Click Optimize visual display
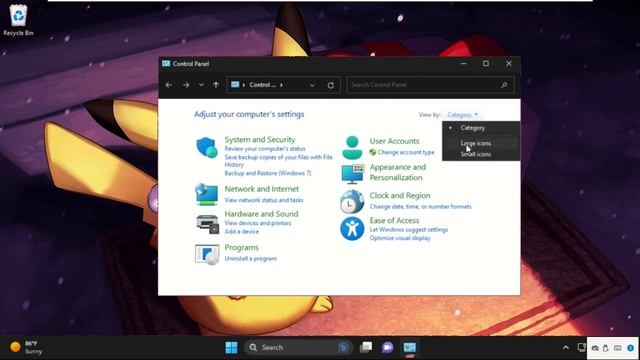640x360 pixels. click(x=400, y=238)
